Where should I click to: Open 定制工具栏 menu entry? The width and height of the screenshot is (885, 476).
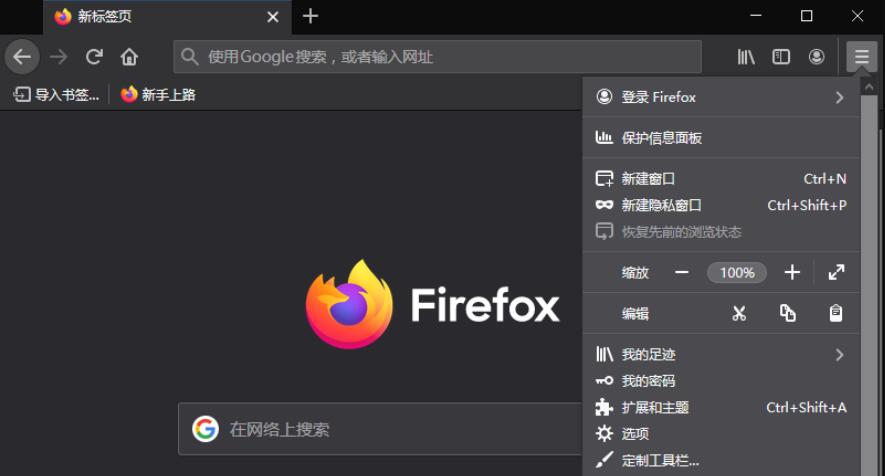pyautogui.click(x=721, y=460)
